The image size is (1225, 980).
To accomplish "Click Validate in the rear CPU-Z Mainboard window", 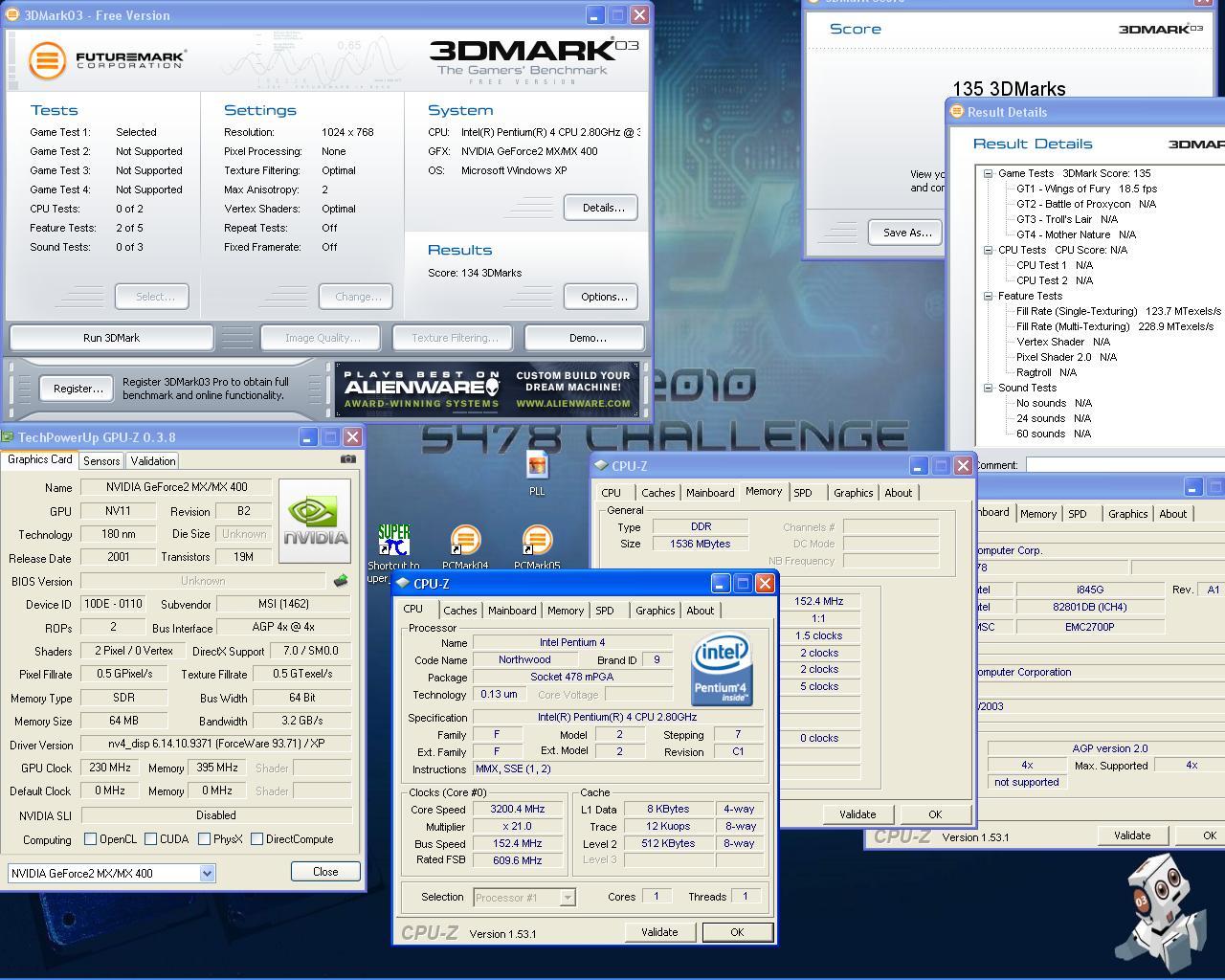I will coord(1131,835).
